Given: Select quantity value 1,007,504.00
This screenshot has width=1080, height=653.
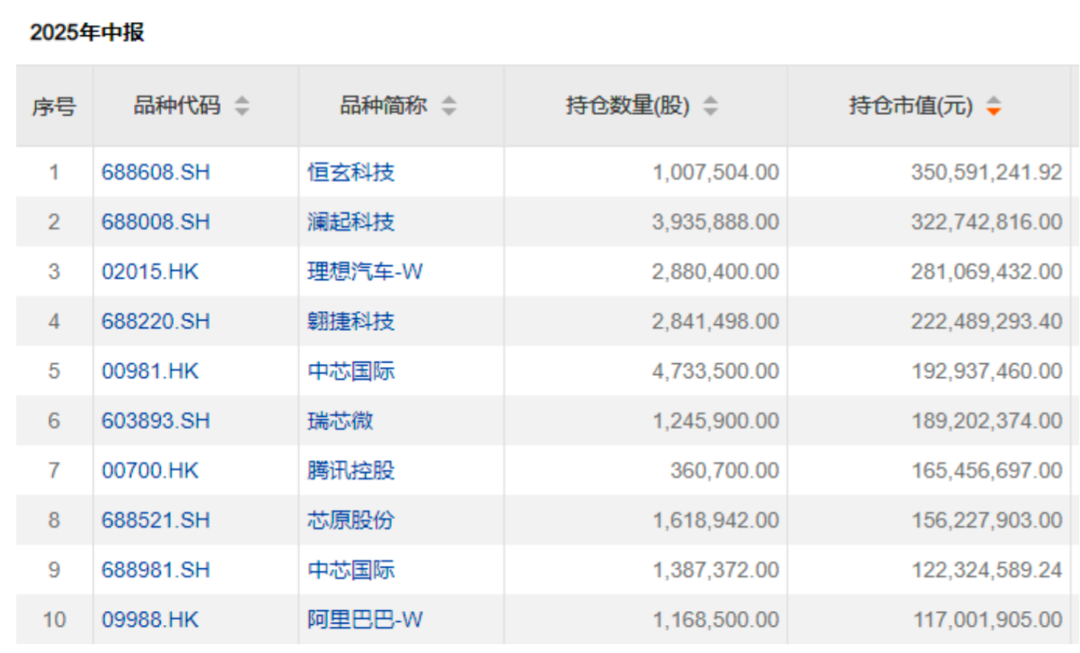Looking at the screenshot, I should [716, 172].
